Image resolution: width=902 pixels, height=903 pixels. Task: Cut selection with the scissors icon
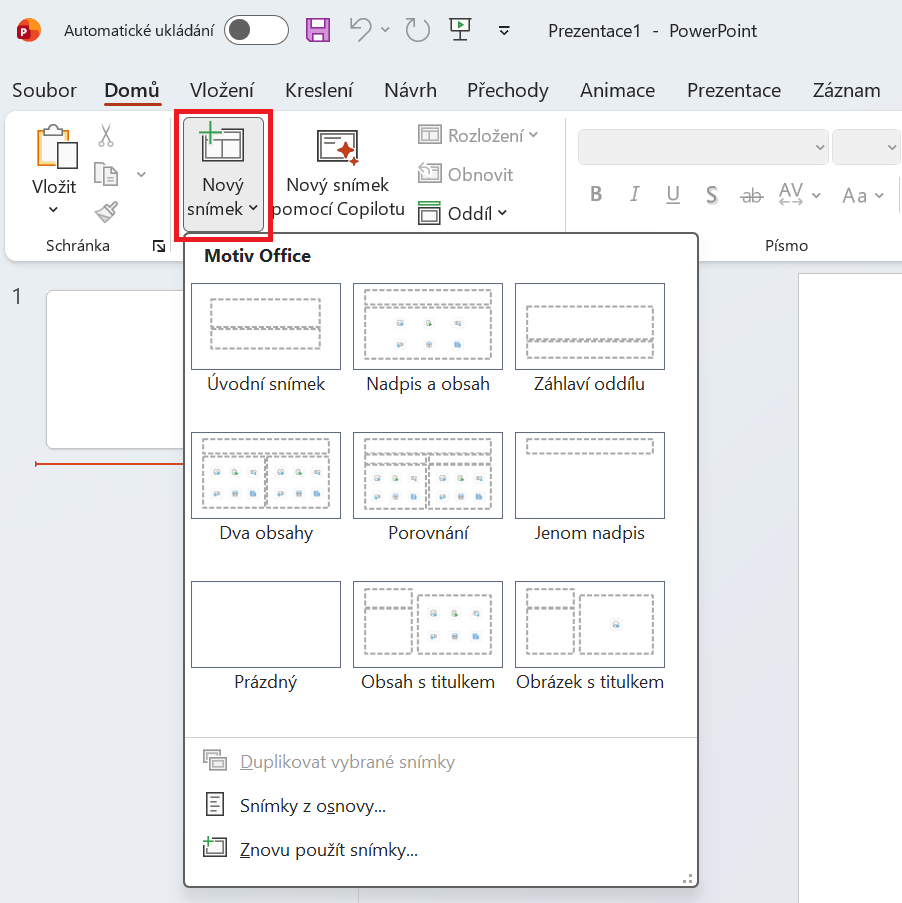[x=106, y=135]
